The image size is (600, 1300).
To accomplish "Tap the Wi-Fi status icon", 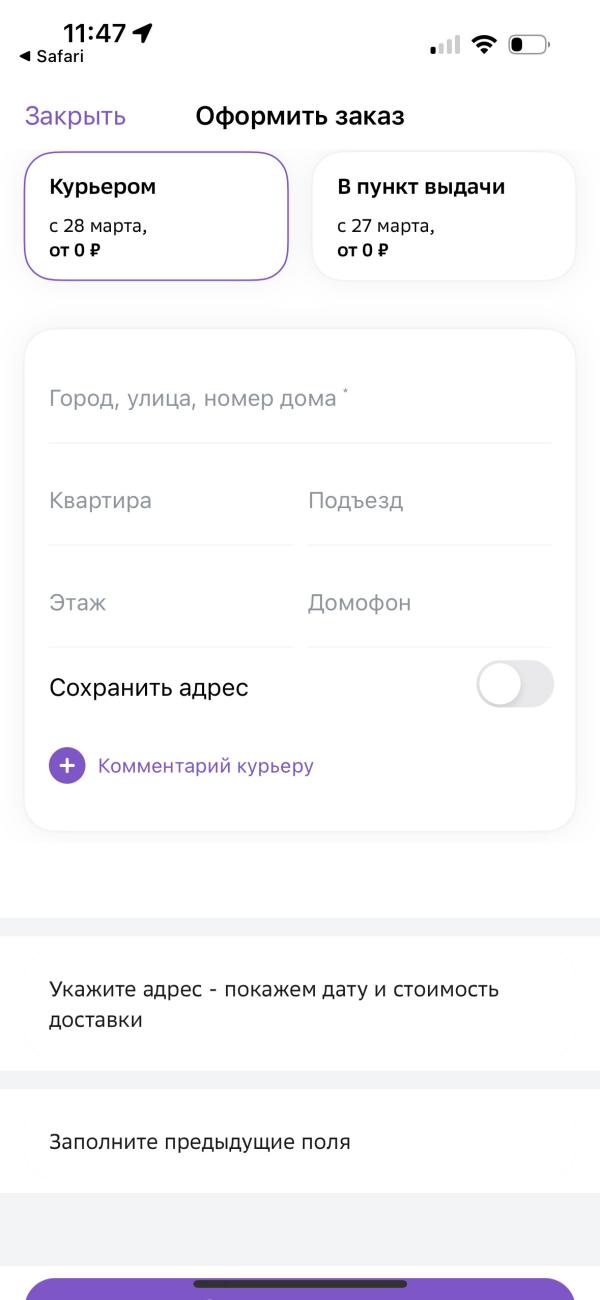I will coord(485,45).
